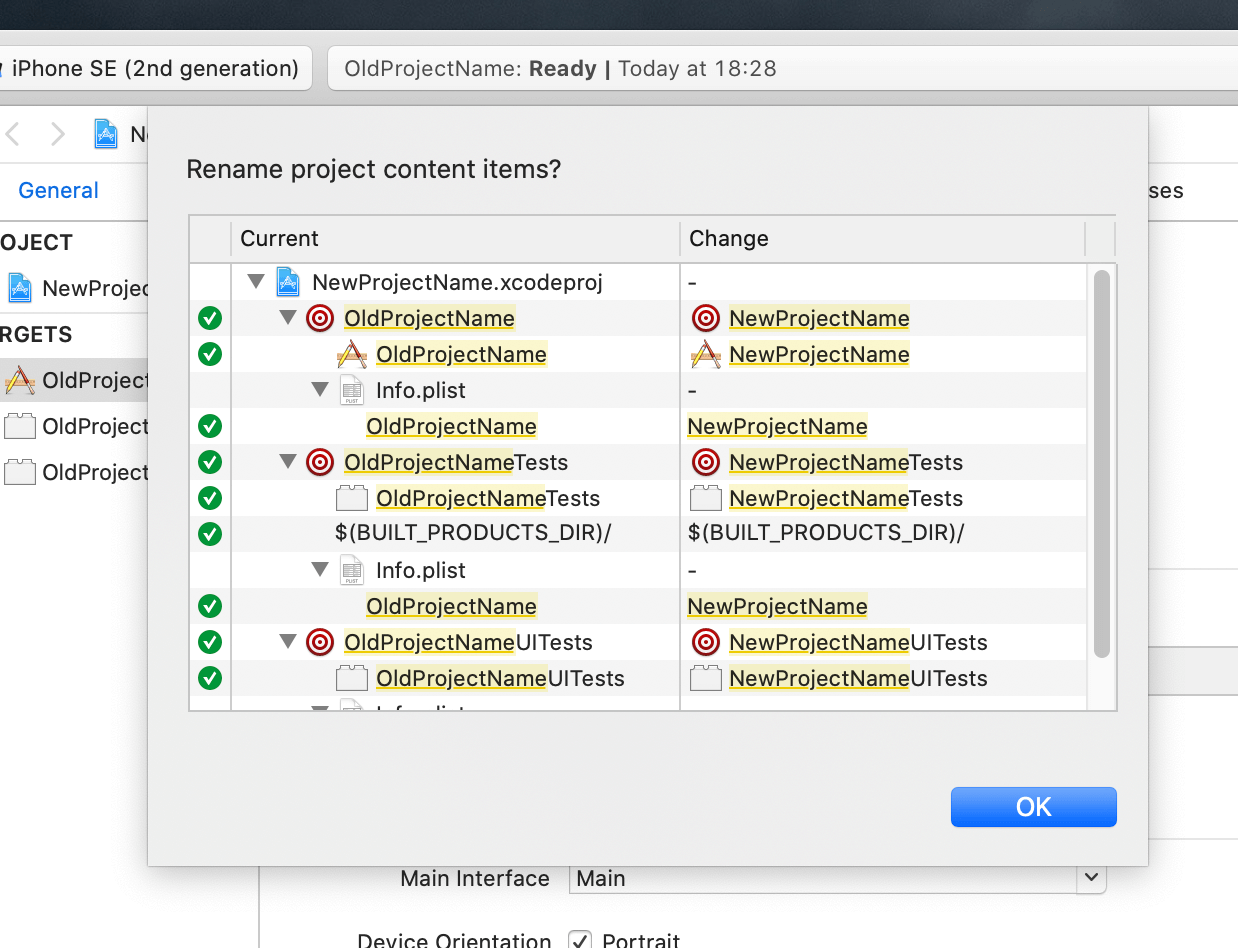Image resolution: width=1238 pixels, height=948 pixels.
Task: Collapse the OldProjectNameTests target disclosure triangle
Action: [288, 462]
